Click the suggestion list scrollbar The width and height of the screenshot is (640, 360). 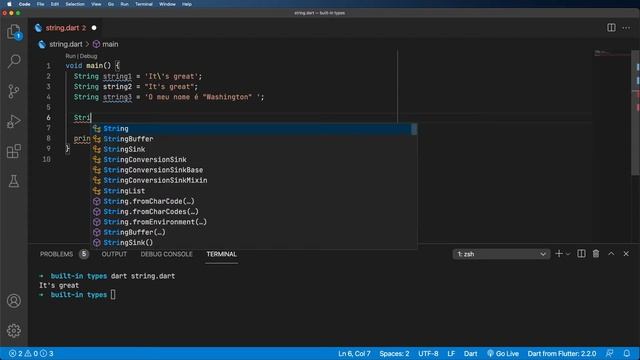(x=414, y=129)
